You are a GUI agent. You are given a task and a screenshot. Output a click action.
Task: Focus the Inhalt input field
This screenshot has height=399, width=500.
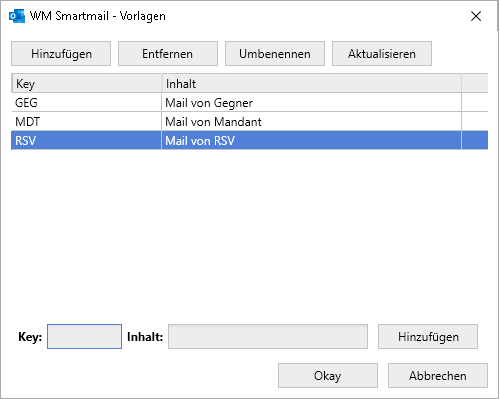pos(268,337)
